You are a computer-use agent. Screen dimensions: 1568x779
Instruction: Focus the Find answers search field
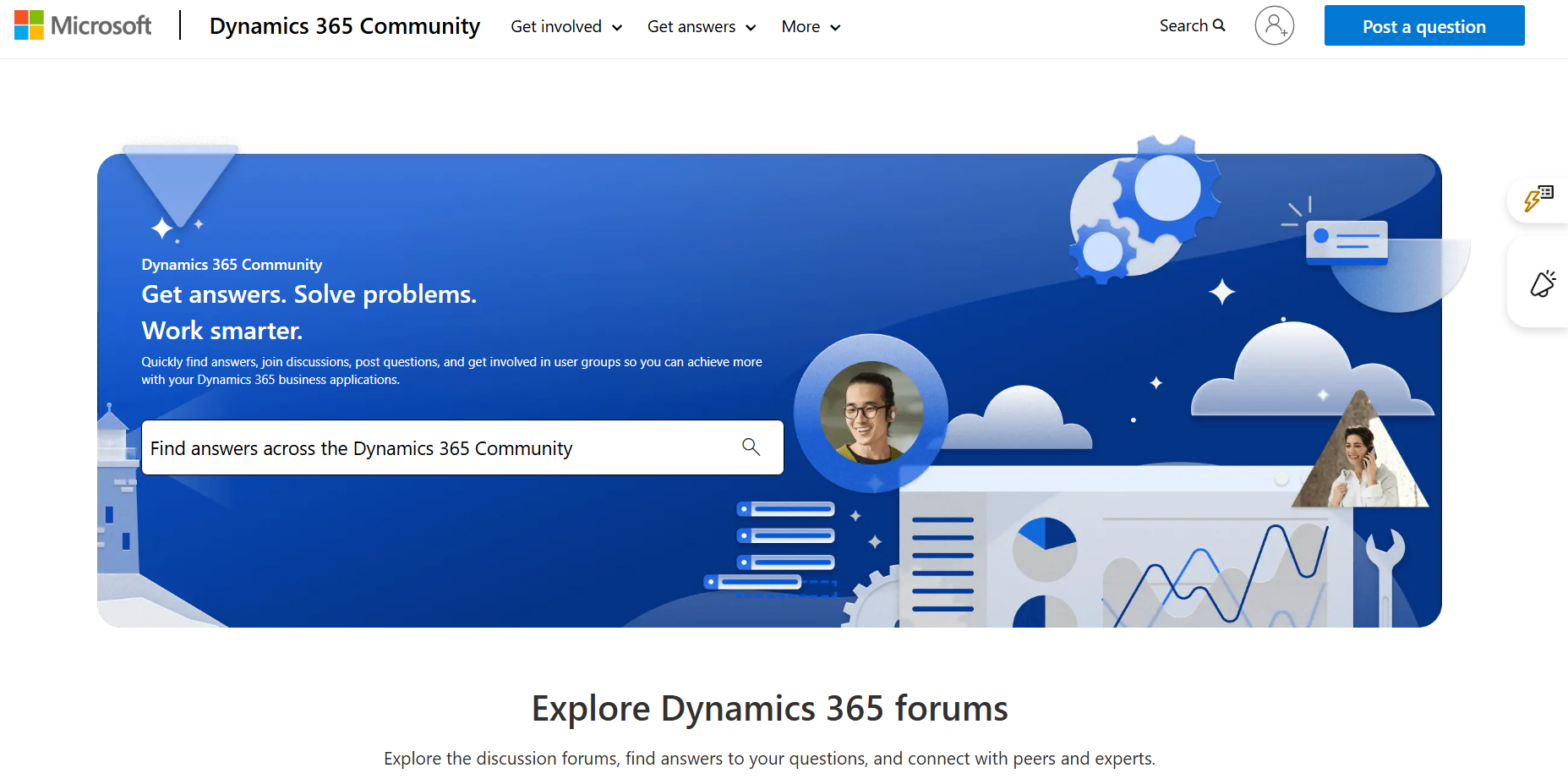coord(462,447)
